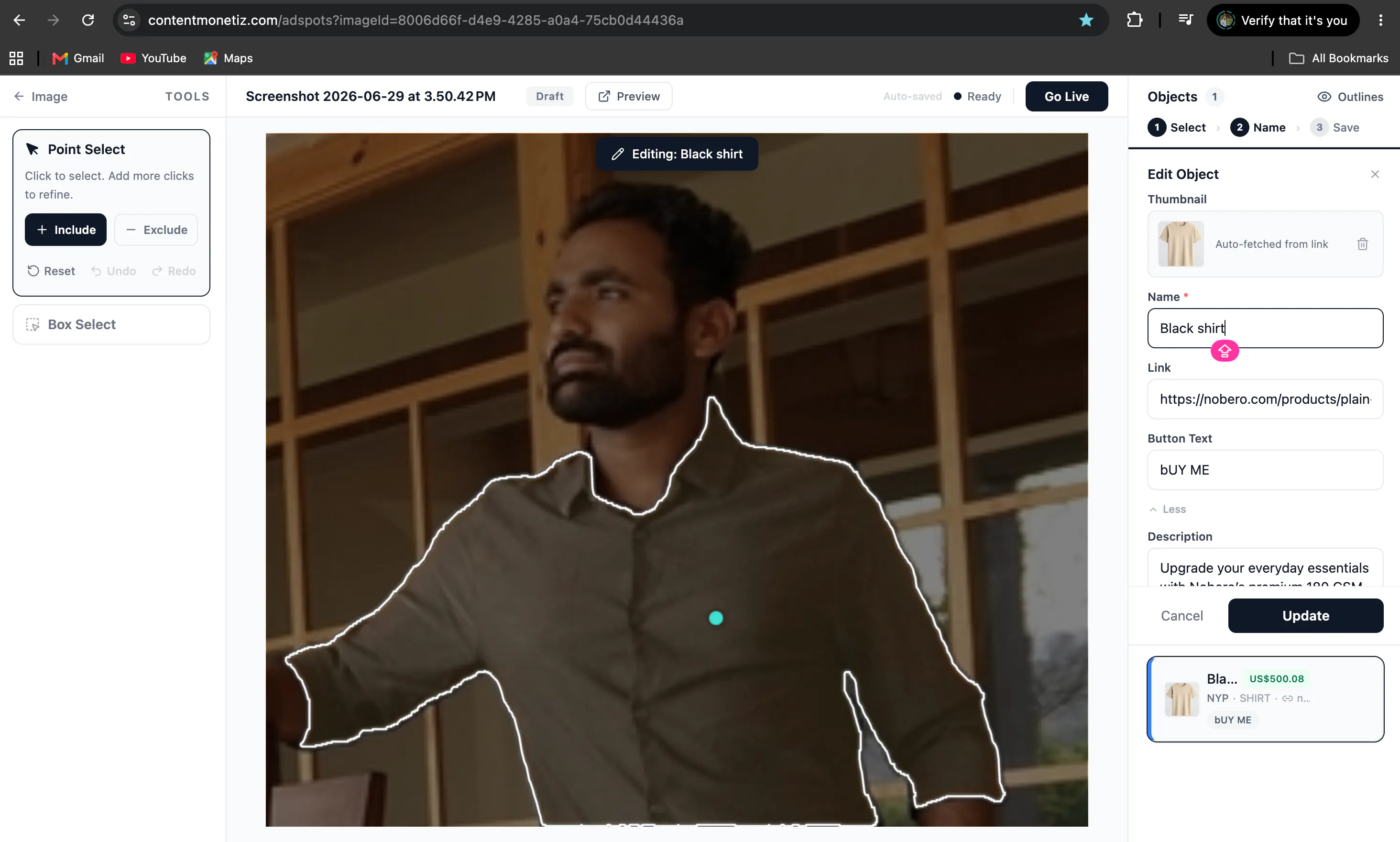The width and height of the screenshot is (1400, 842).
Task: Cancel editing the object
Action: pos(1181,616)
